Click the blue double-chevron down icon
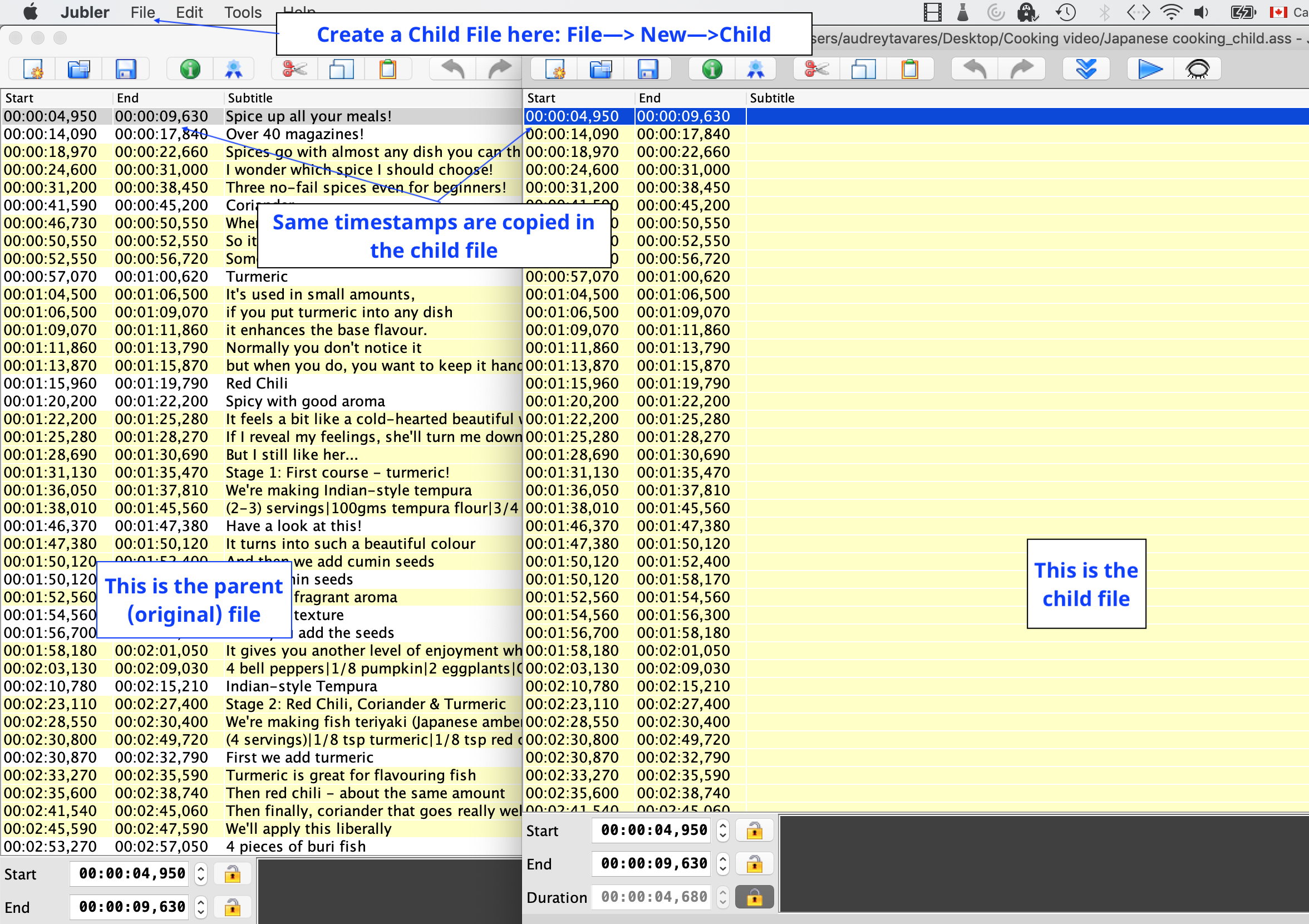Image resolution: width=1309 pixels, height=924 pixels. coord(1086,69)
